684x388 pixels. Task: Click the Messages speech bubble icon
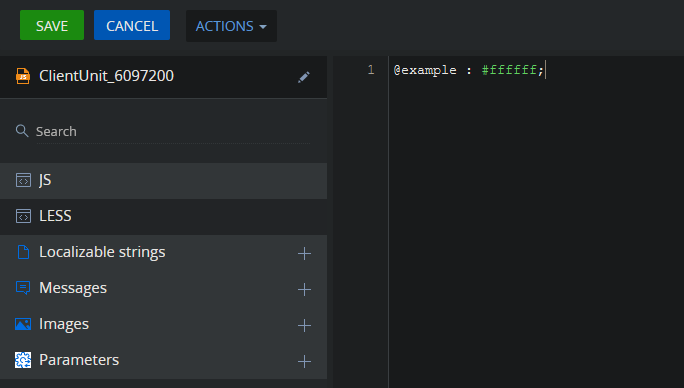(23, 288)
